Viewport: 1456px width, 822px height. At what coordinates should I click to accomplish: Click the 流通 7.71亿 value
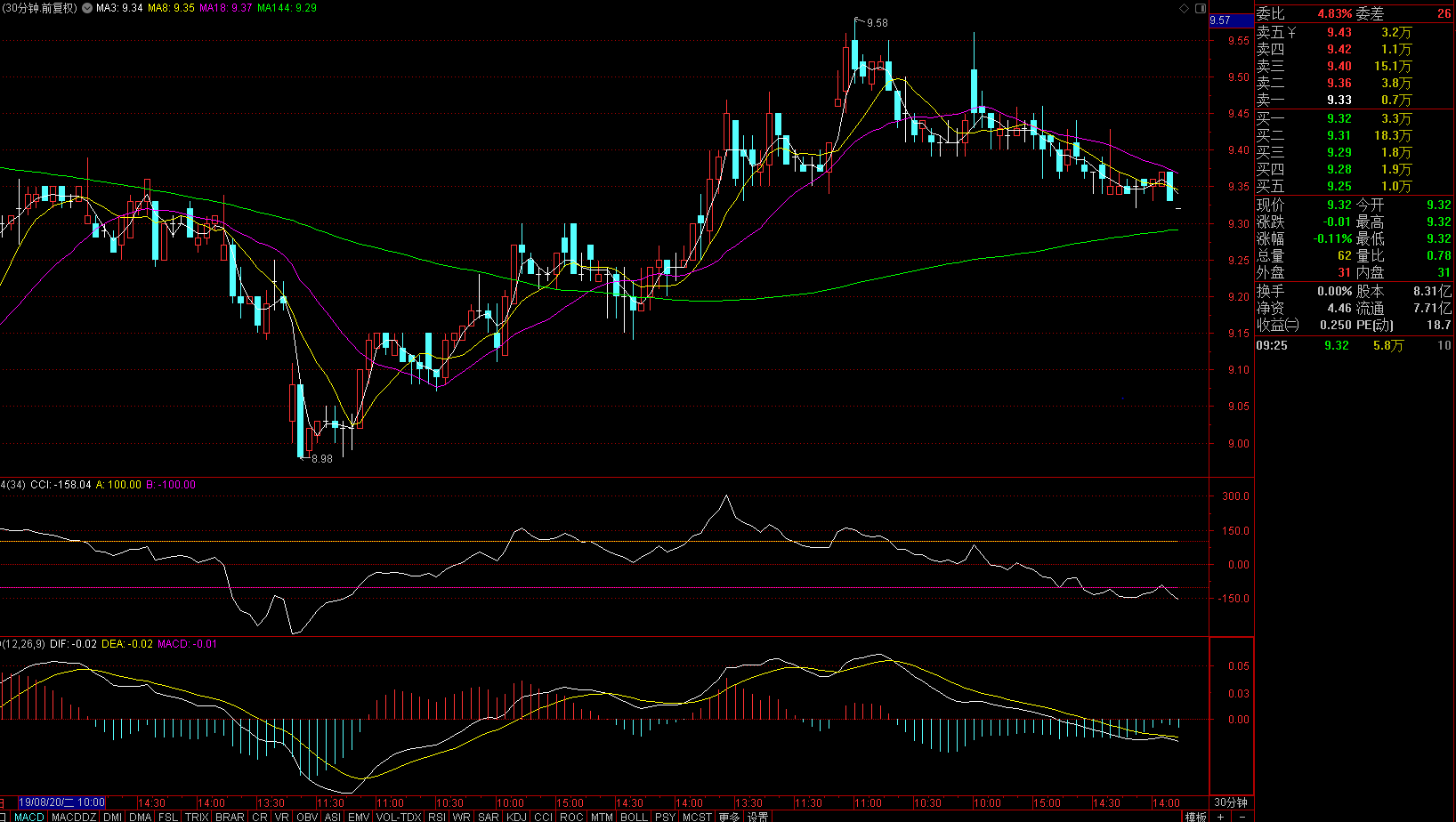(1433, 308)
